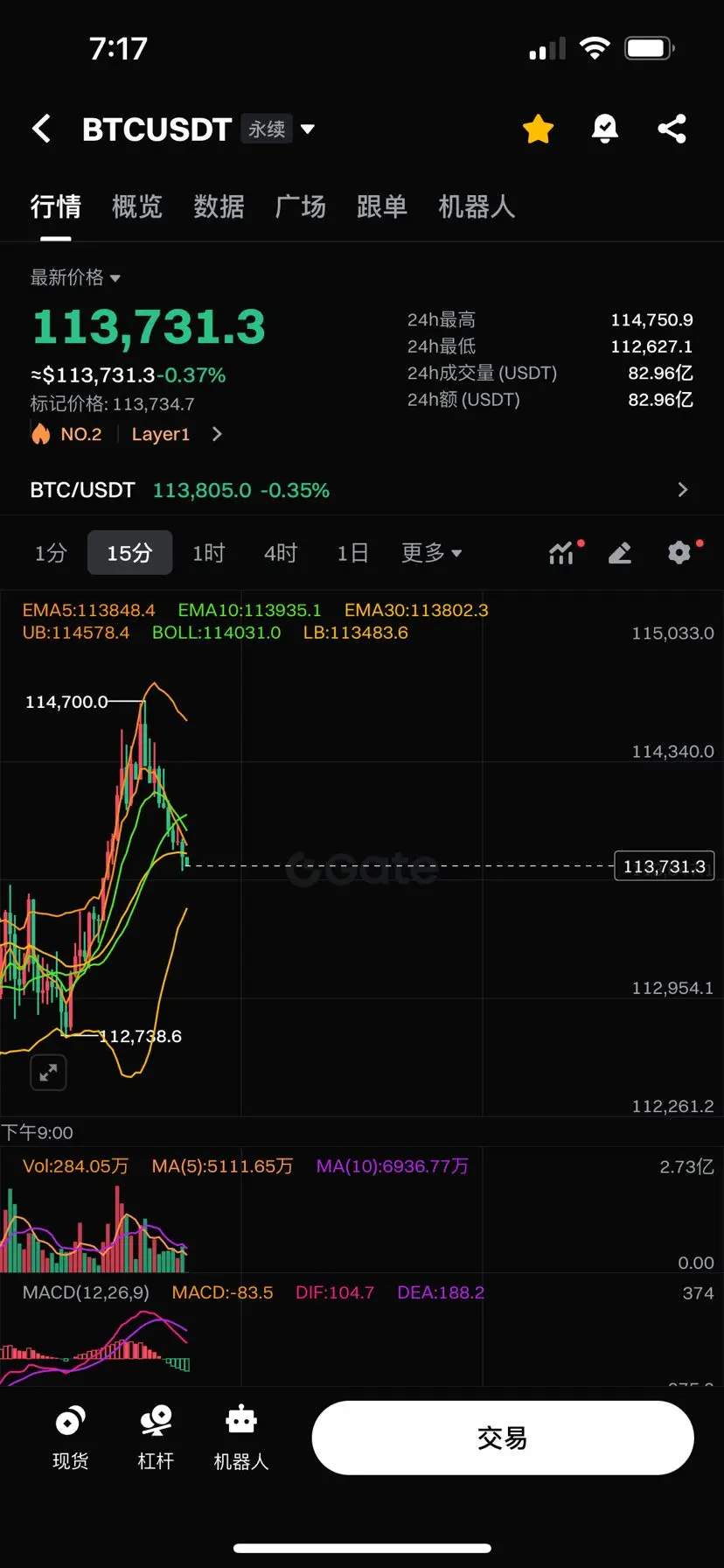Select the 1时 timeframe
The image size is (724, 1568).
point(208,553)
